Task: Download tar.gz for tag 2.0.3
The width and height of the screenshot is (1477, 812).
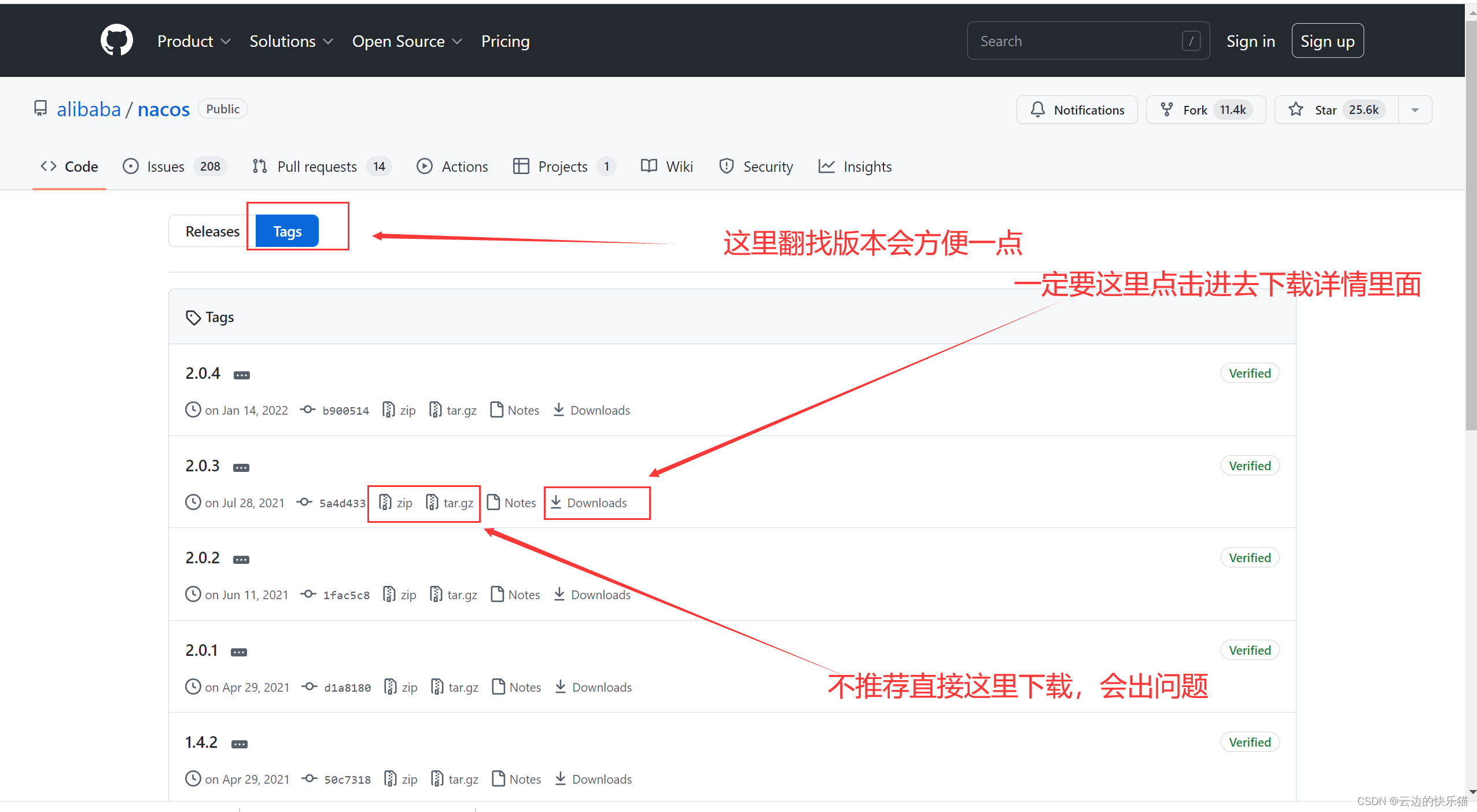Action: pos(450,503)
